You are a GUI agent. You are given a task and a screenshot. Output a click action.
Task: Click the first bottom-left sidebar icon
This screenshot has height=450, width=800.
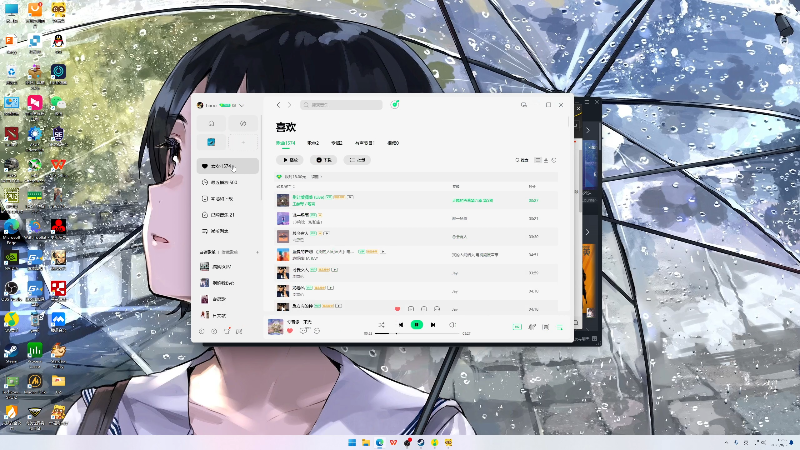click(202, 332)
